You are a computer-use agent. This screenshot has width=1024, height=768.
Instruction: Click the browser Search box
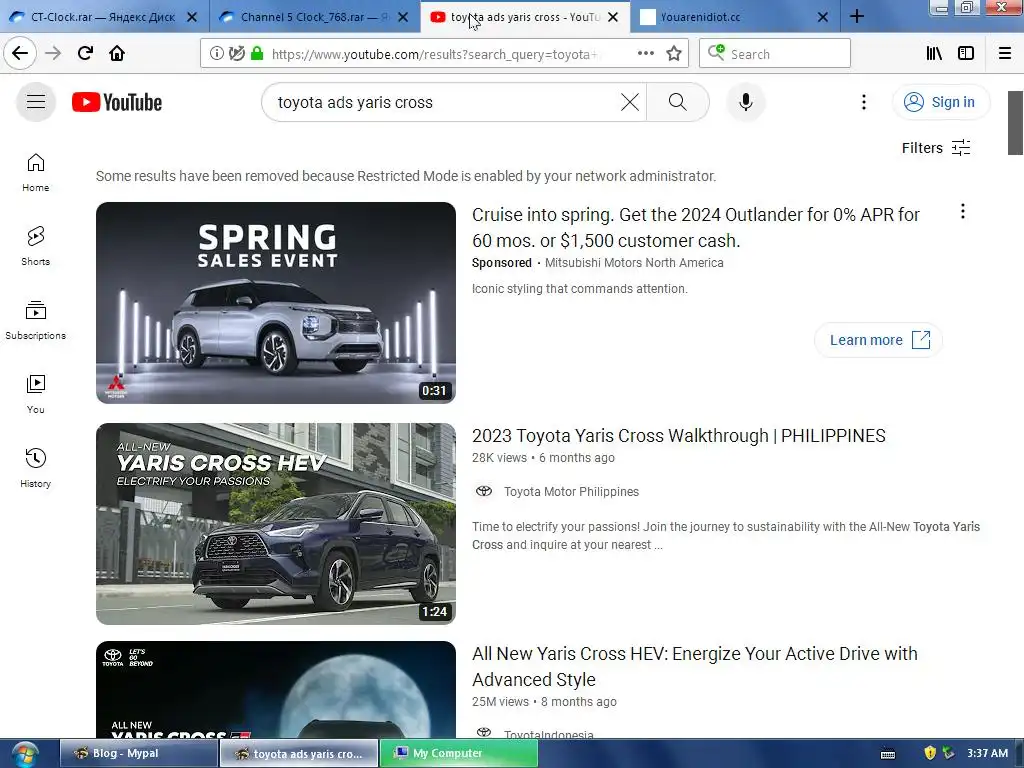(x=775, y=54)
